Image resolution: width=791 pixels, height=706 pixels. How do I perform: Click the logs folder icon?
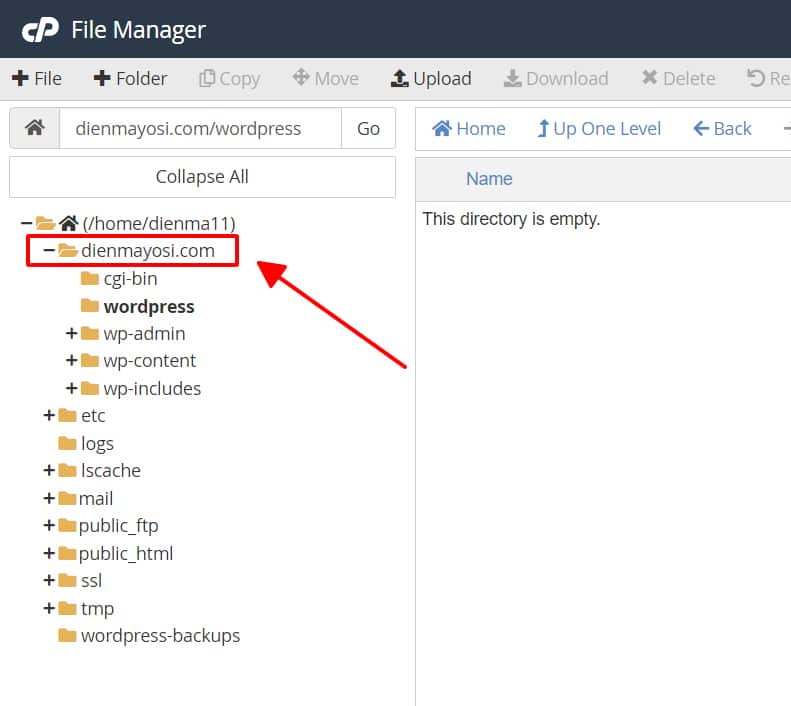[x=67, y=443]
